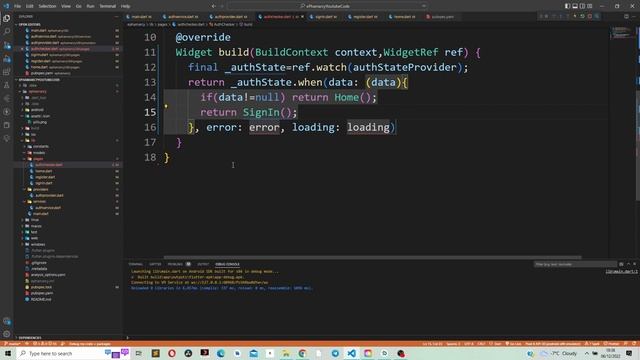640x360 pixels.
Task: Toggle the secondary side bar layout
Action: click(582, 6)
